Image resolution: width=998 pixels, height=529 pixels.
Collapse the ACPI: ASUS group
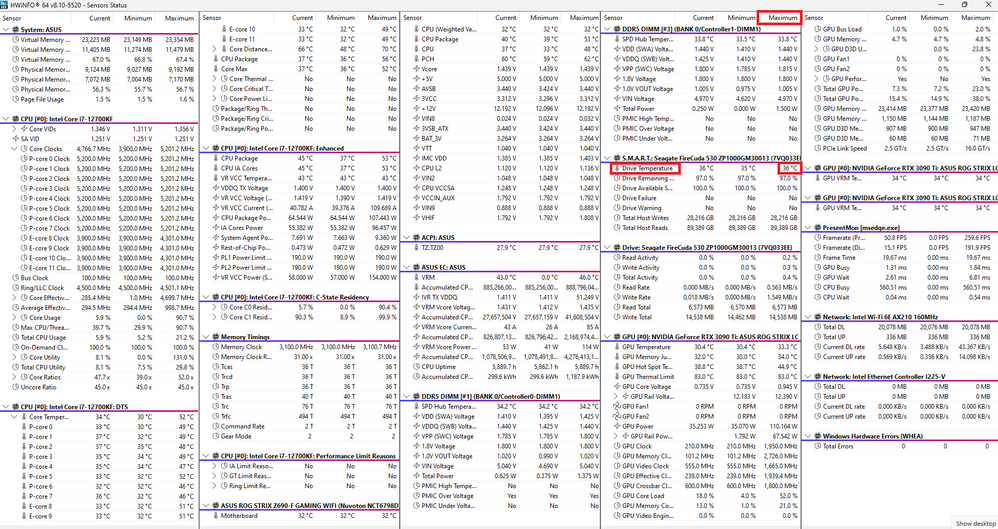click(407, 237)
